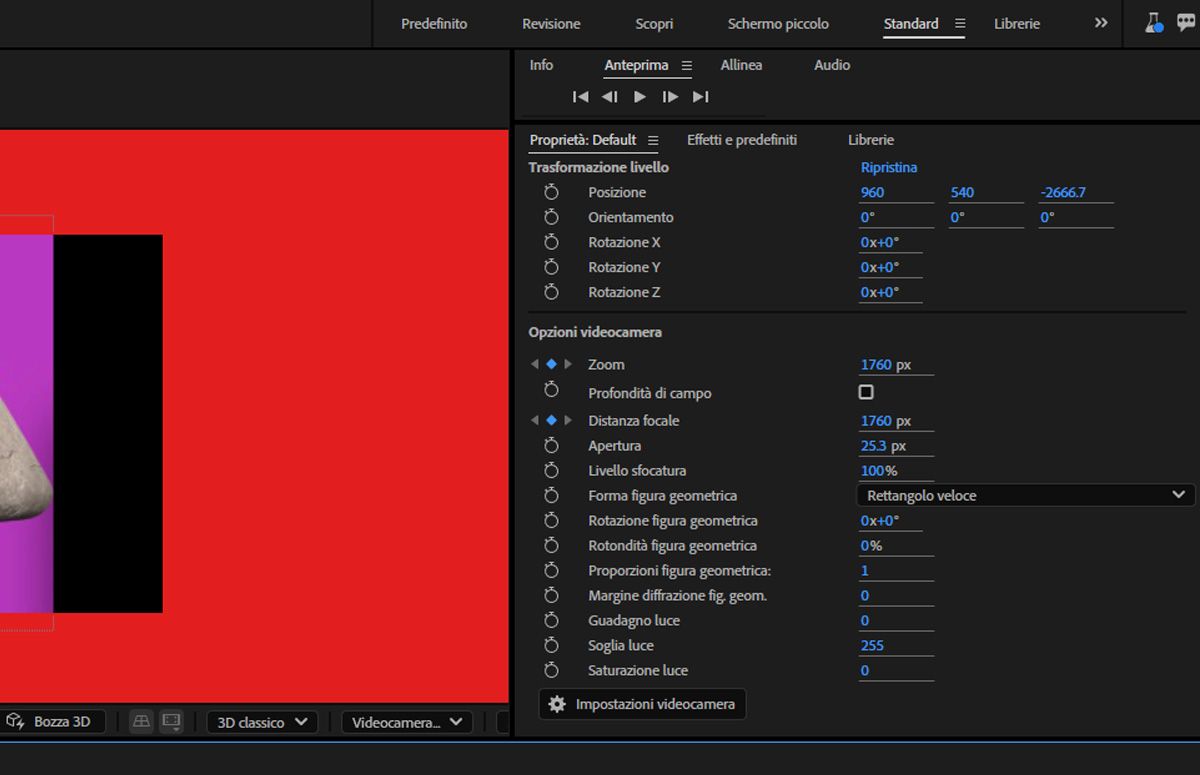Open the workspace overflow double-arrow menu

(1101, 23)
